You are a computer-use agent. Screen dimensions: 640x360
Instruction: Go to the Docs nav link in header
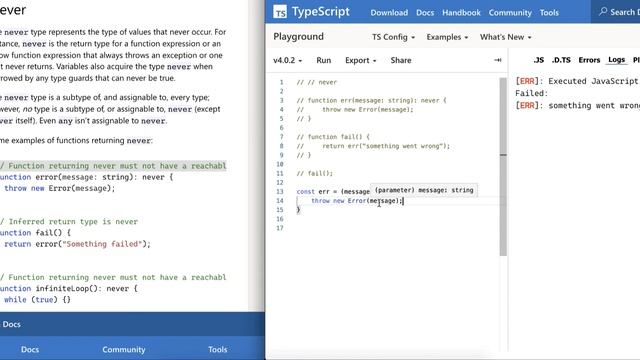[x=425, y=13]
